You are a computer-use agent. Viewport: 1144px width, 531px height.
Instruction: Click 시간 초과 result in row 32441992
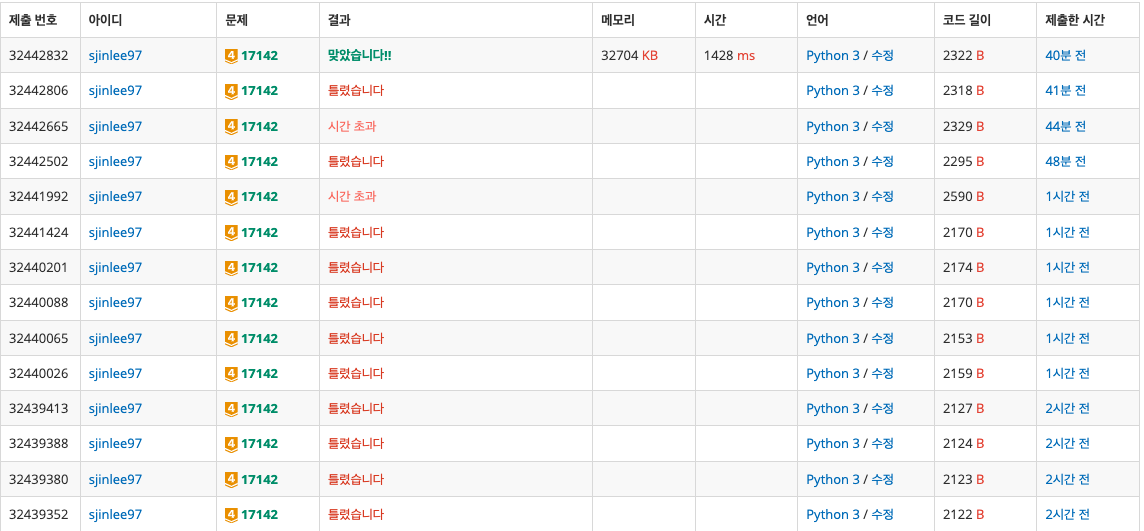point(352,197)
